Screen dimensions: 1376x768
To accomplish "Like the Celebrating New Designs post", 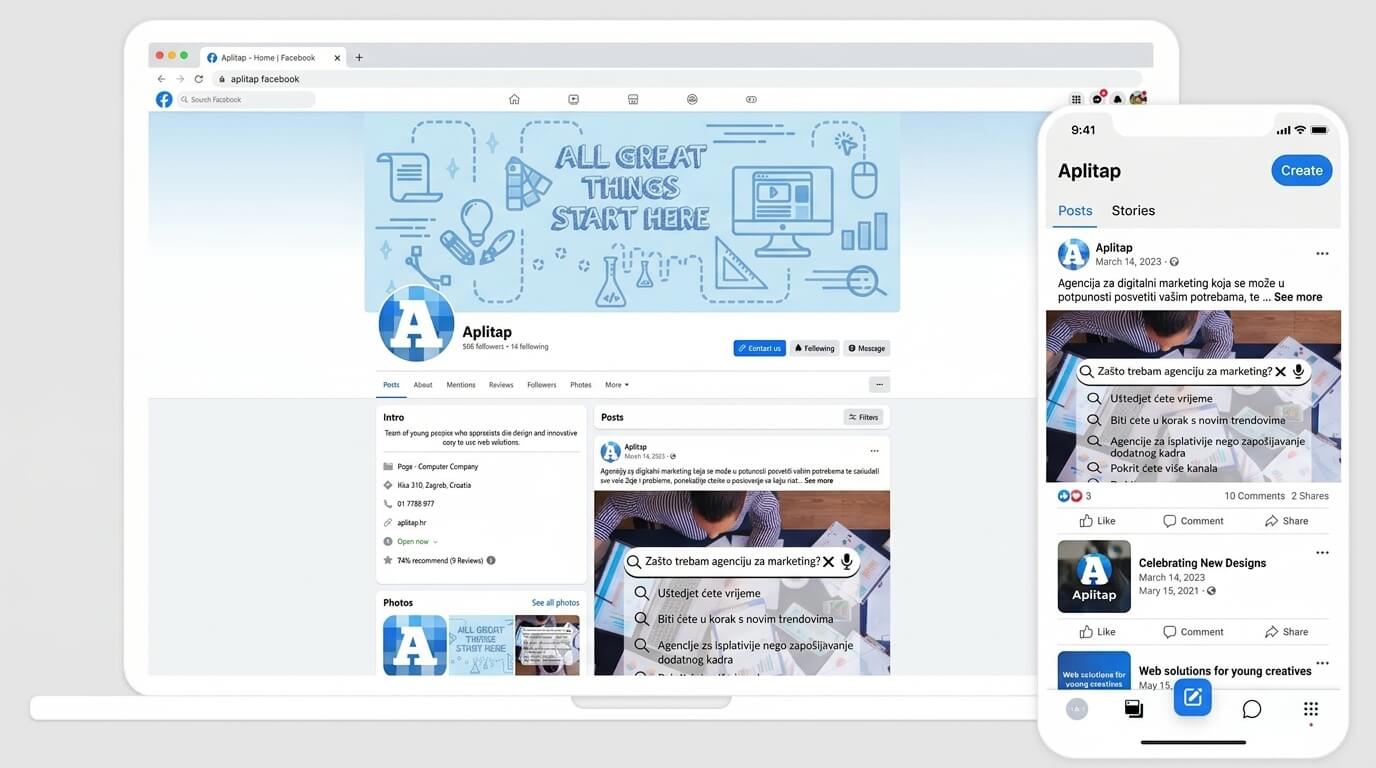I will (x=1097, y=632).
